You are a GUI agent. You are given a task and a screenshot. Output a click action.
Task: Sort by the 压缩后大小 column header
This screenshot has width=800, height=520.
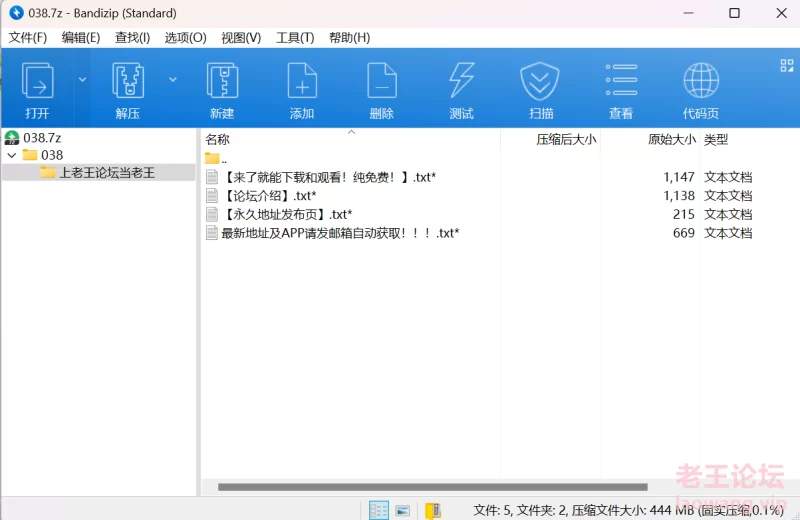tap(566, 139)
